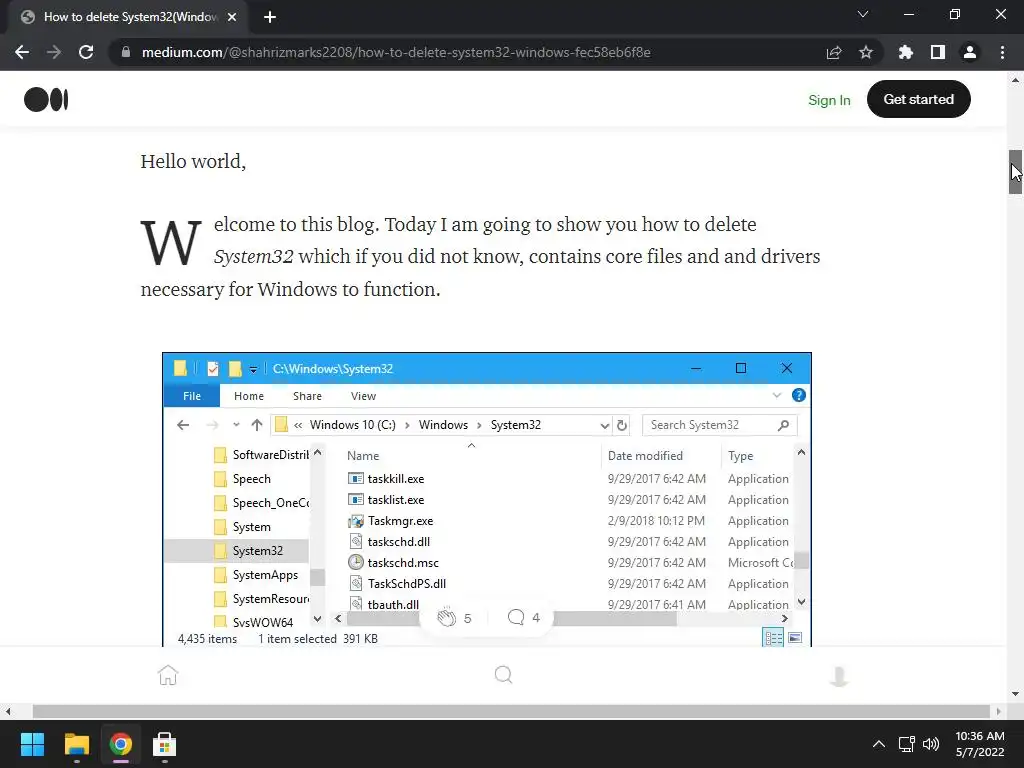Click the vertical page scrollbar thumb

(1015, 172)
